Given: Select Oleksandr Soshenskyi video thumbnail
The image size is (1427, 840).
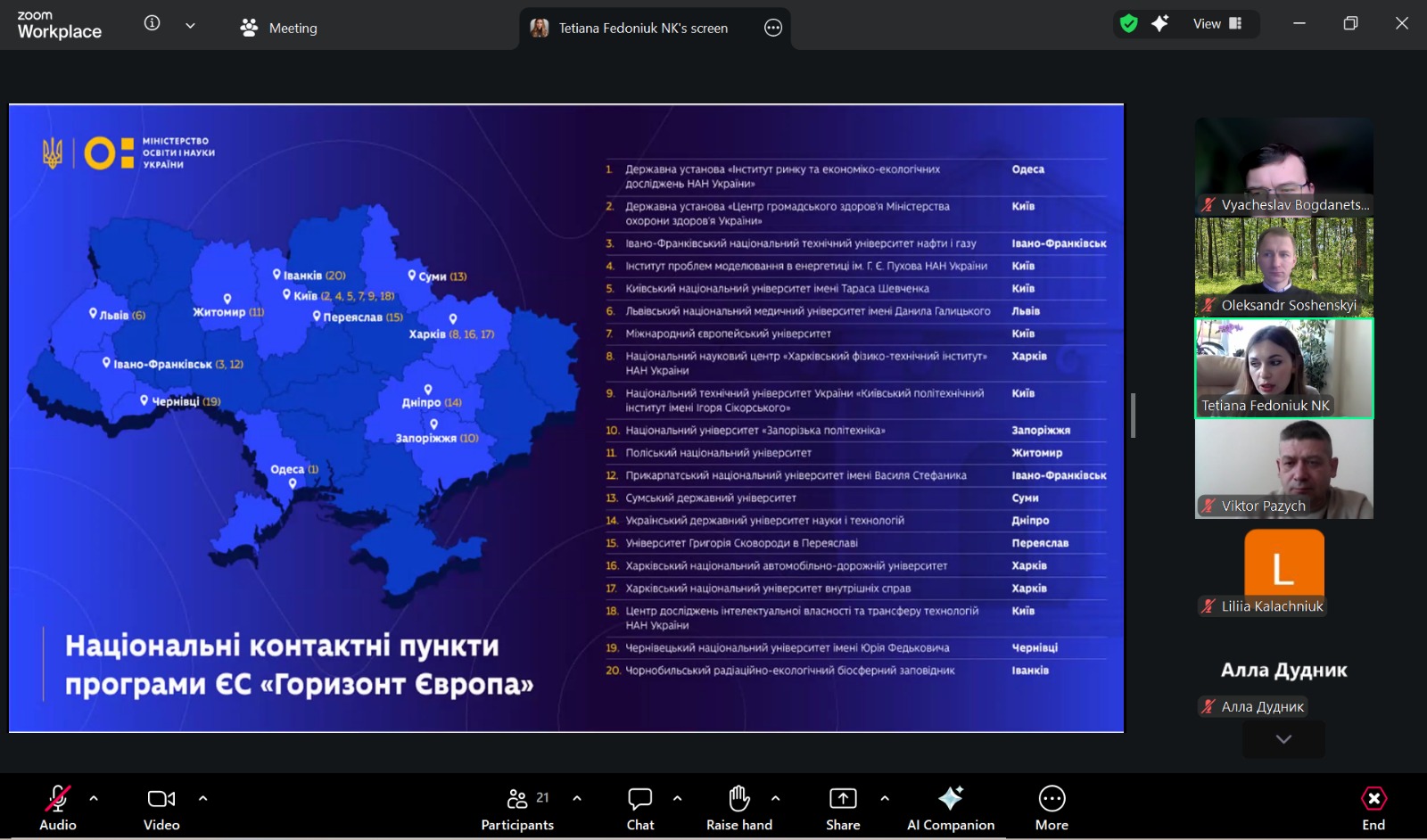Looking at the screenshot, I should pyautogui.click(x=1284, y=268).
